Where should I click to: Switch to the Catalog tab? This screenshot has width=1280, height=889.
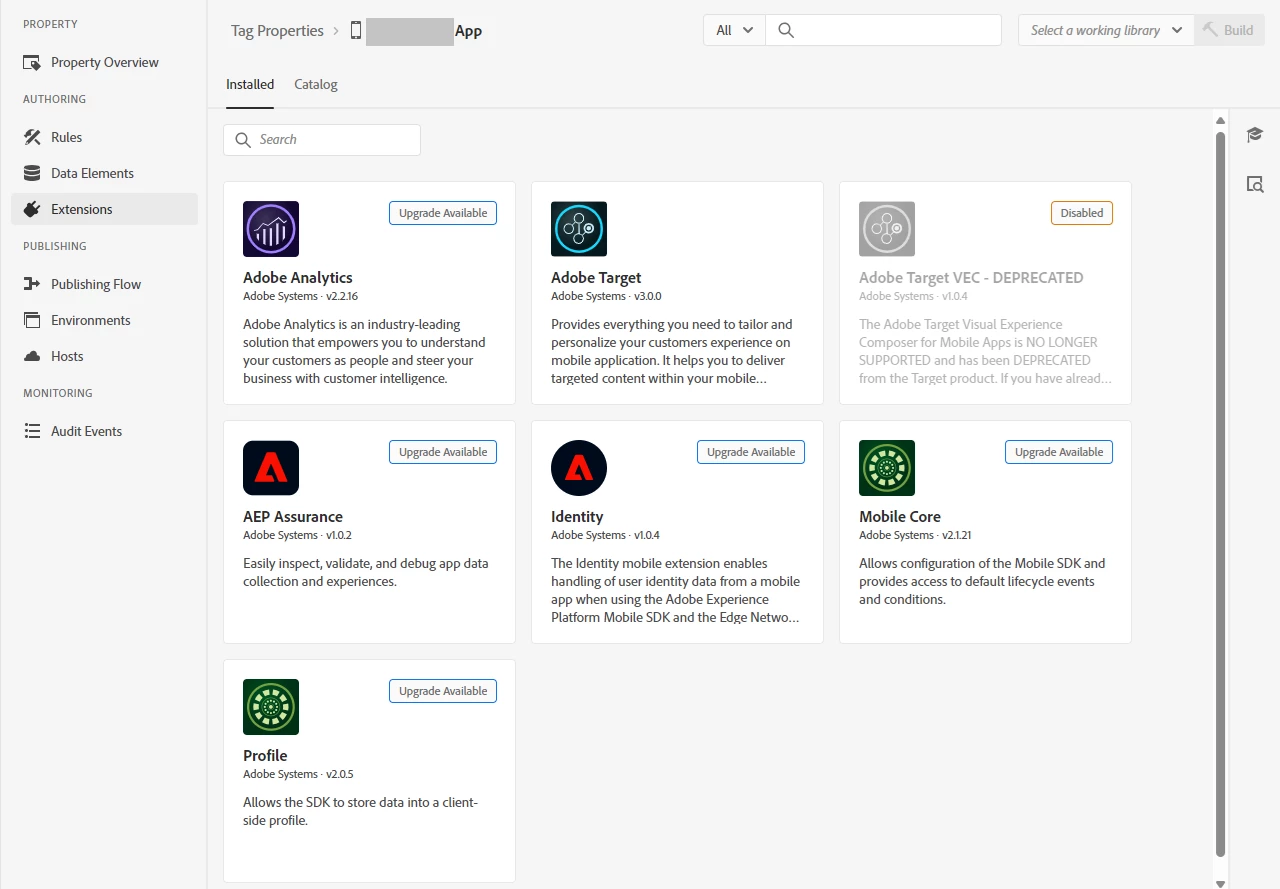(316, 84)
